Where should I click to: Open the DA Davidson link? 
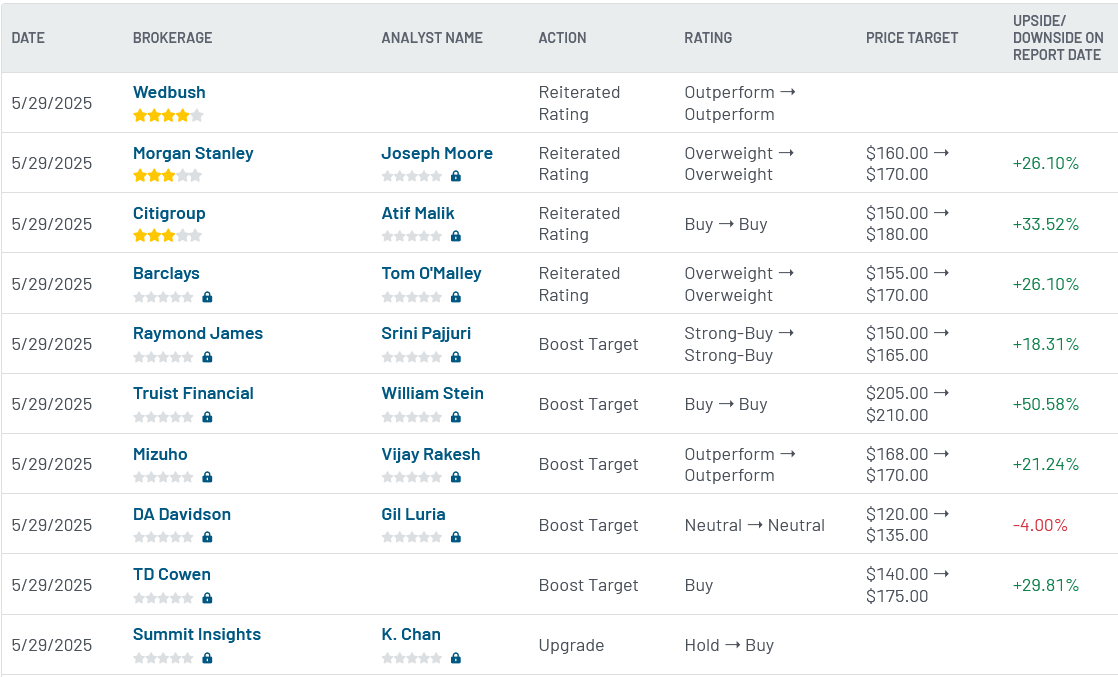click(x=181, y=514)
